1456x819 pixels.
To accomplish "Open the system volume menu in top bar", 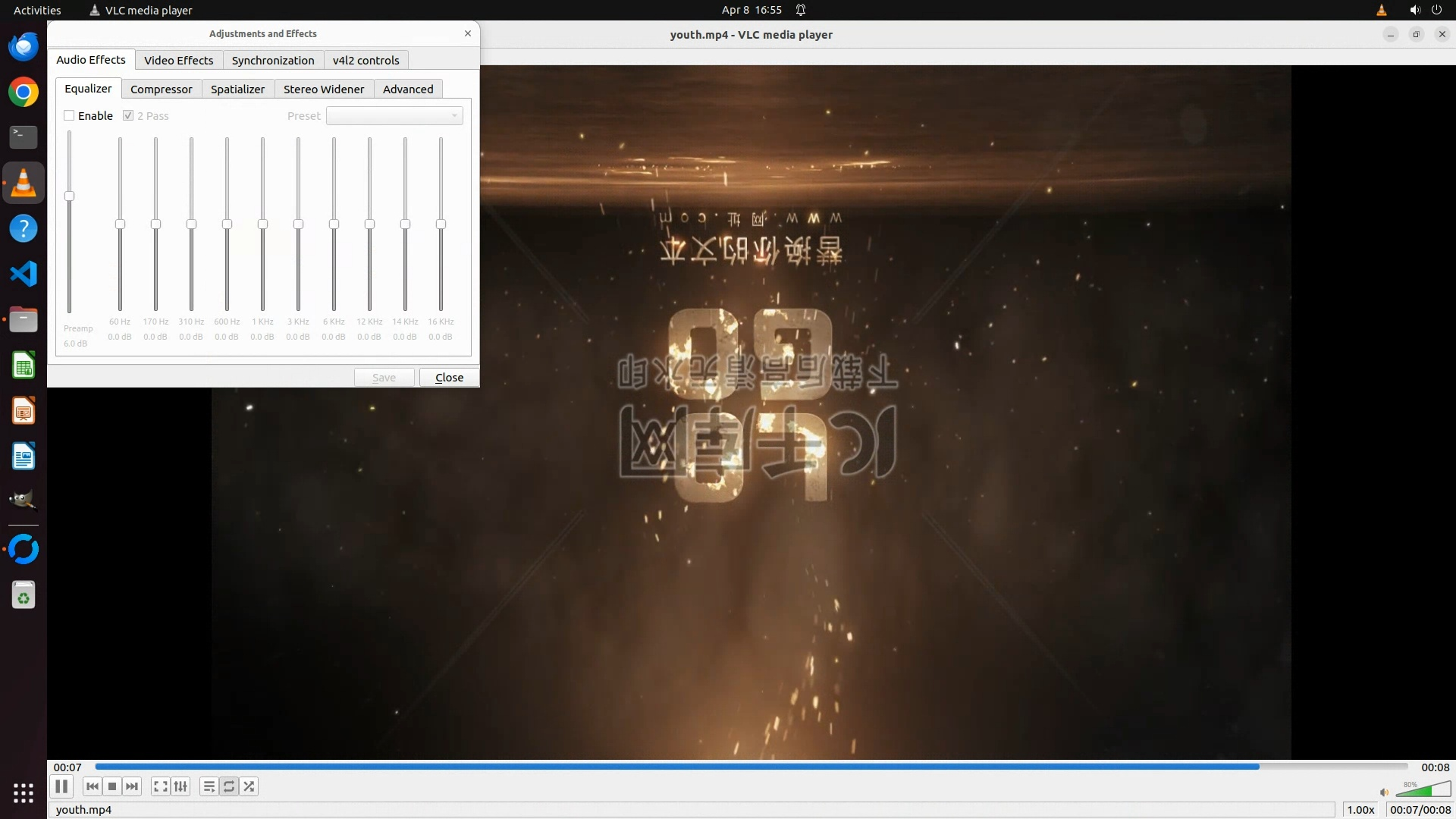I will pyautogui.click(x=1414, y=10).
